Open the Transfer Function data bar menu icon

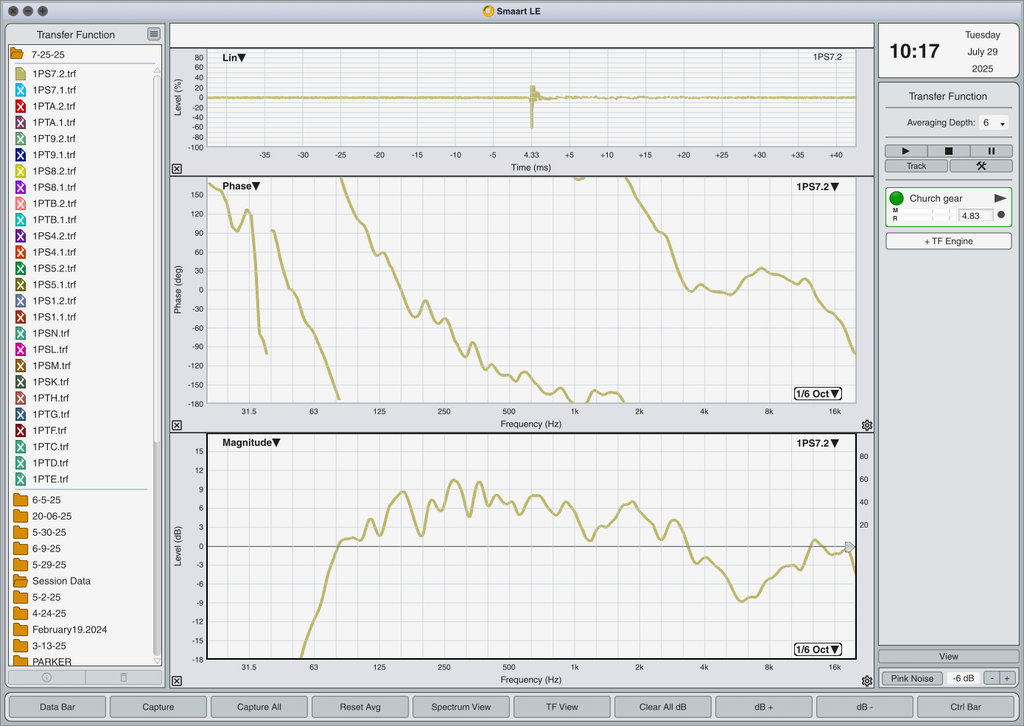tap(153, 34)
